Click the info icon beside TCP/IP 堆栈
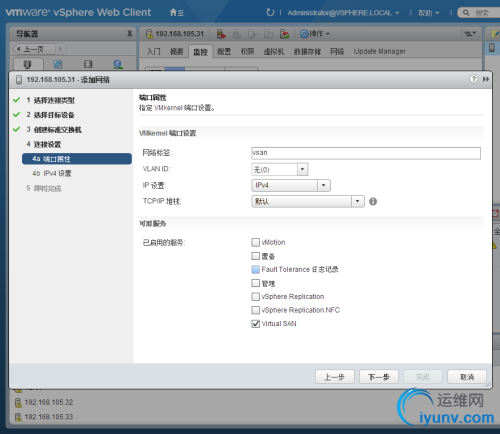 coord(373,201)
